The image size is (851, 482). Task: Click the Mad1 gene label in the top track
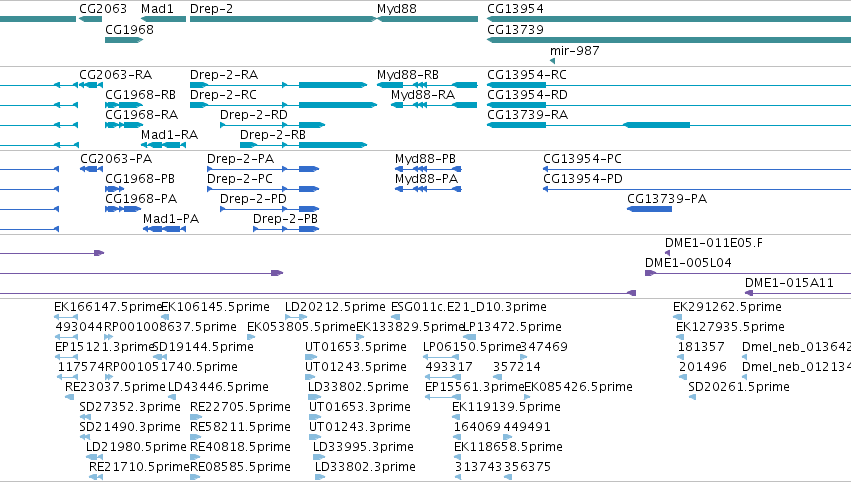pyautogui.click(x=157, y=9)
